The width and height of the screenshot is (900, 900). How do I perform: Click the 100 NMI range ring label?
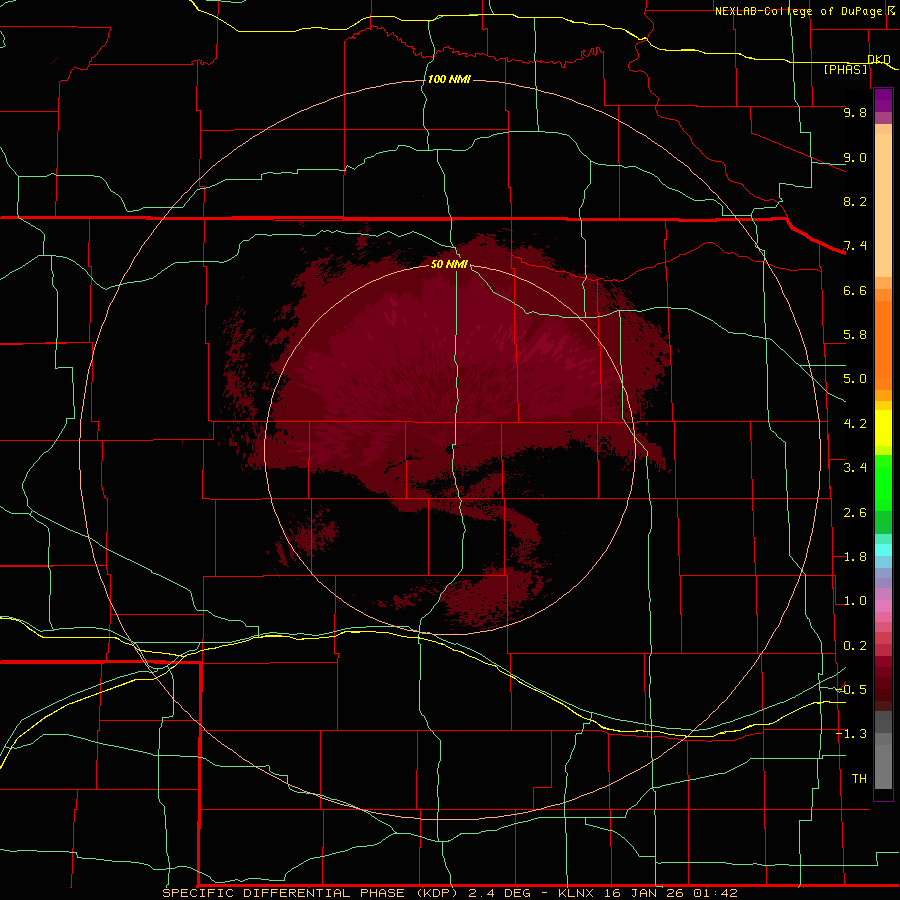click(x=449, y=79)
